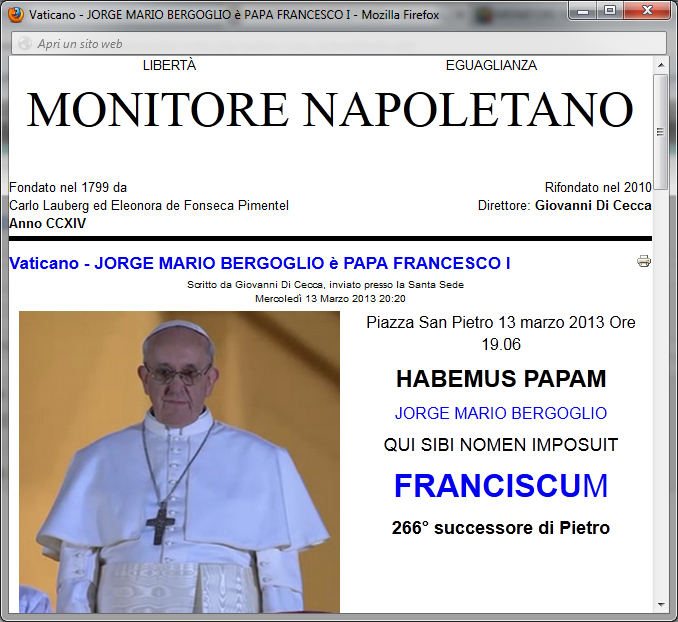Click the large FRANCISCUM blue text
The width and height of the screenshot is (678, 622).
501,486
